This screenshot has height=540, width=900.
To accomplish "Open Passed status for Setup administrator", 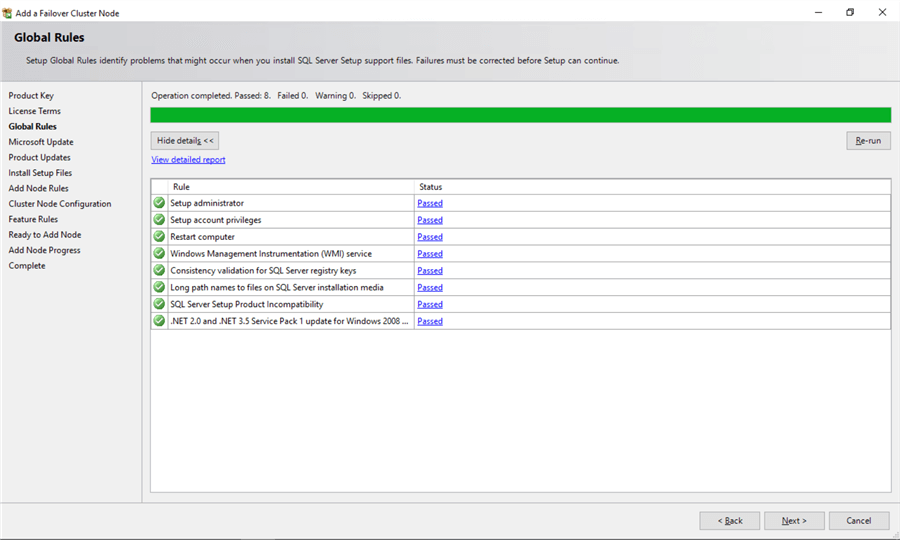I will (430, 203).
